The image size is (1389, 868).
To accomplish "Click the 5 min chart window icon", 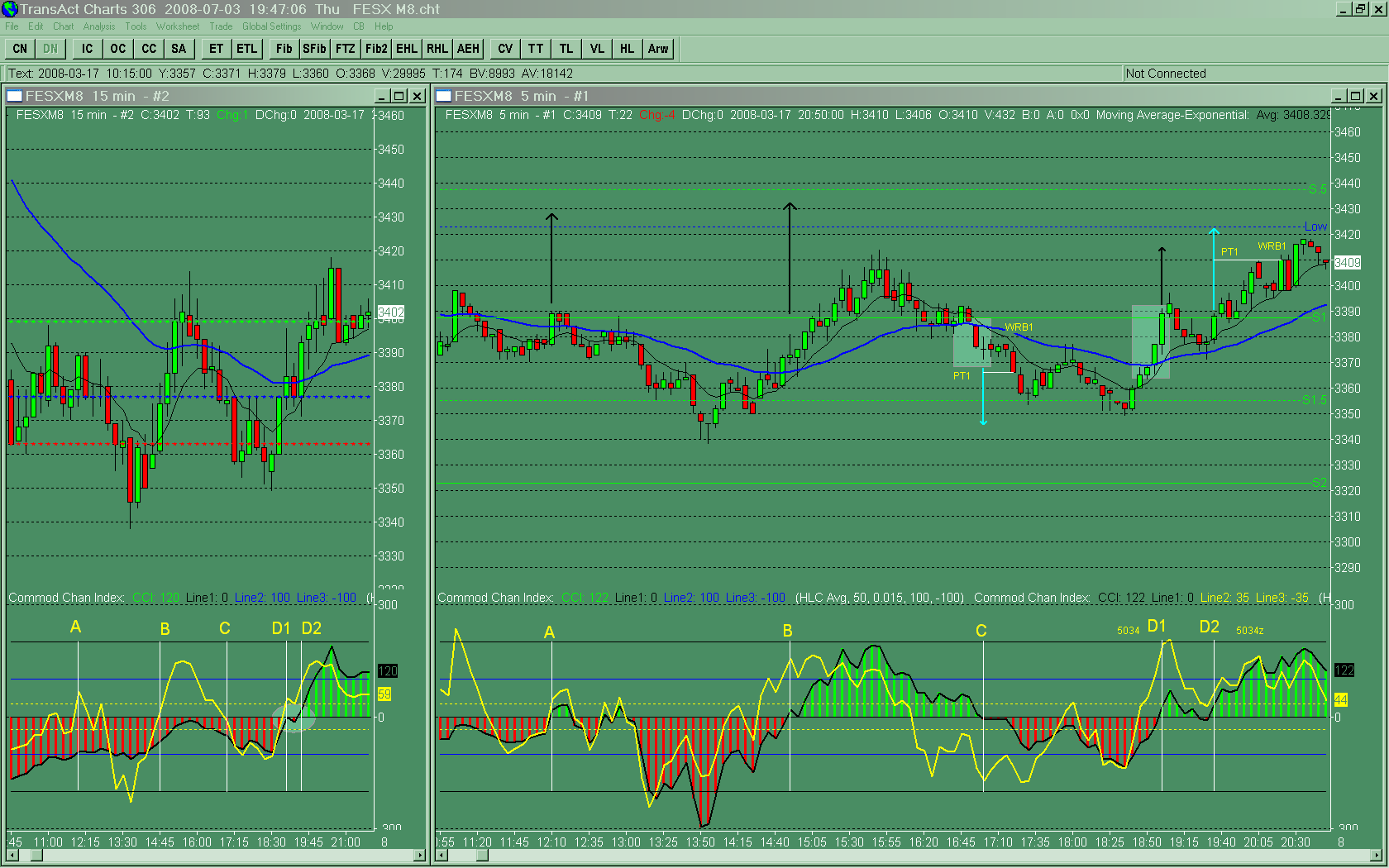I will point(444,96).
